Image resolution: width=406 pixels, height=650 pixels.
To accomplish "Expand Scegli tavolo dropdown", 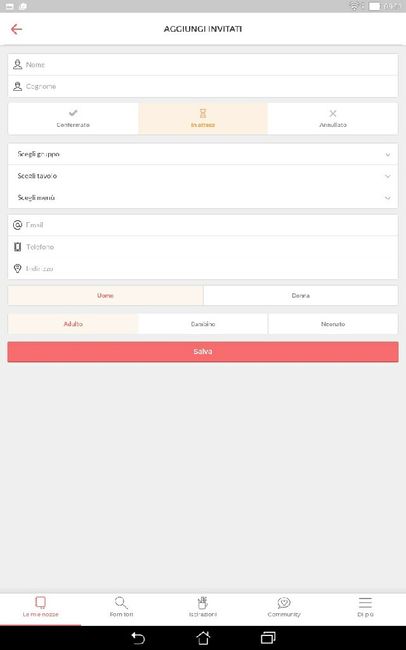I will coord(203,176).
